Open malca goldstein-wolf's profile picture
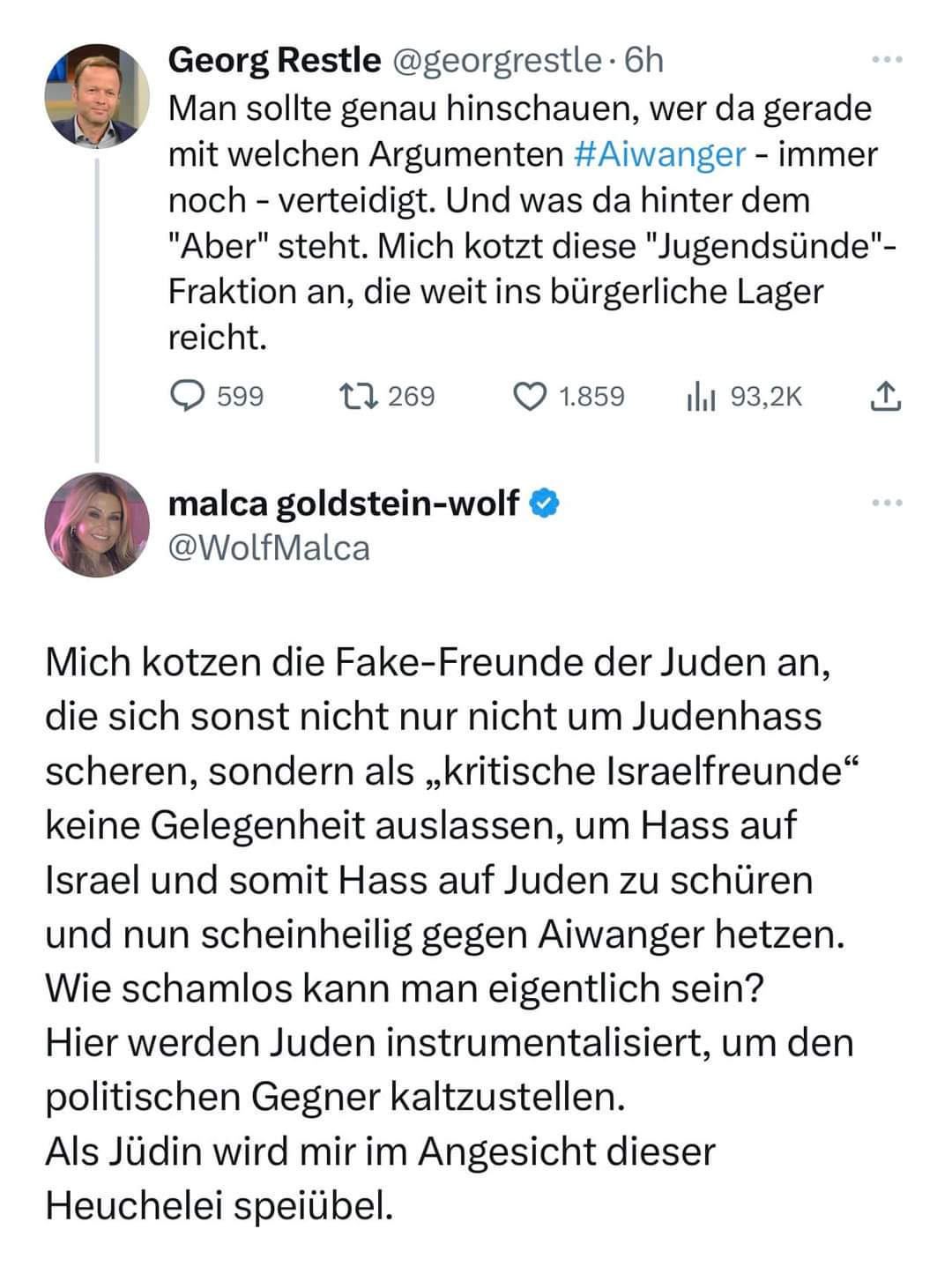This screenshot has height=1274, width=952. [97, 525]
